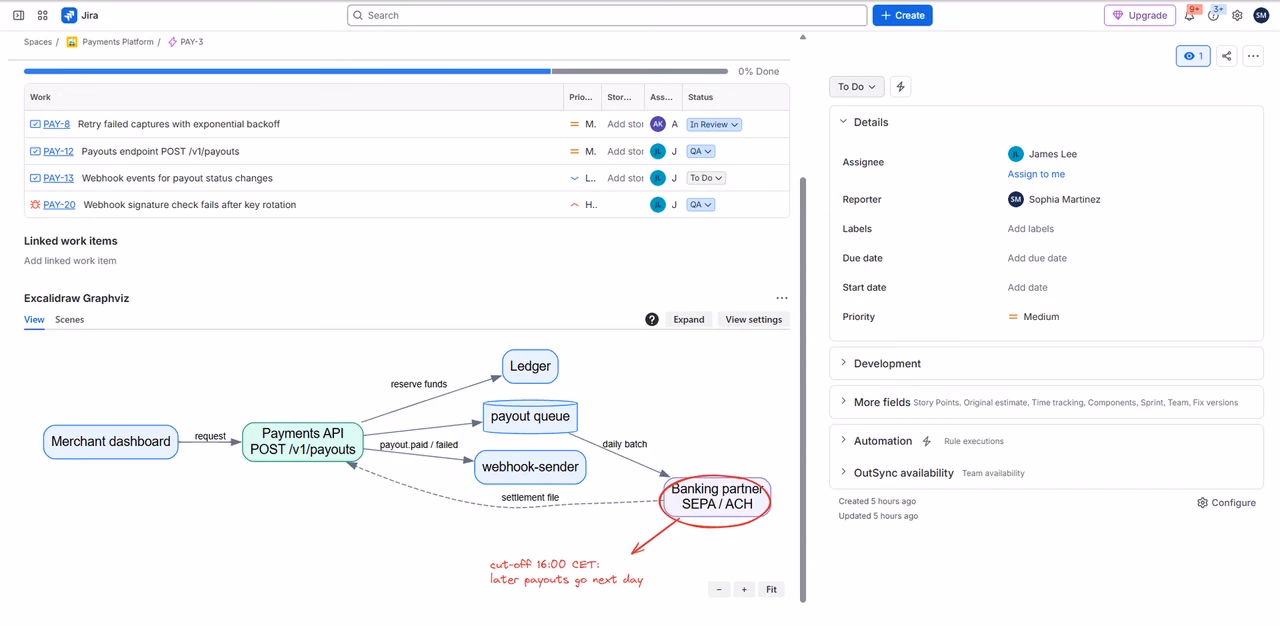
Task: Zoom out diagram with minus button
Action: [719, 589]
